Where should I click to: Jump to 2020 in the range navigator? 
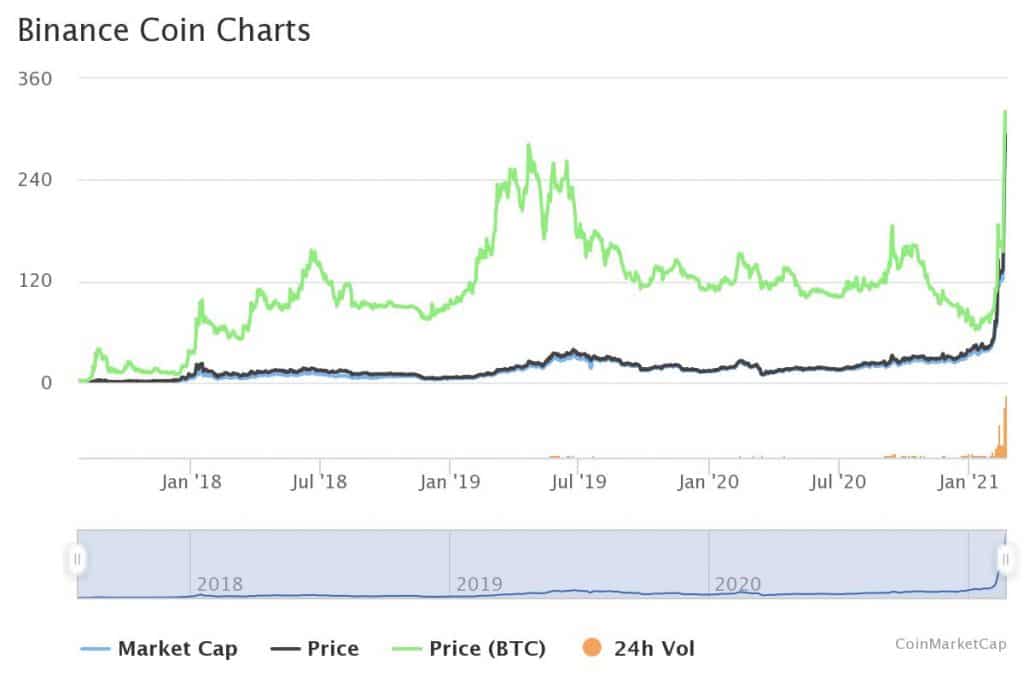click(738, 584)
